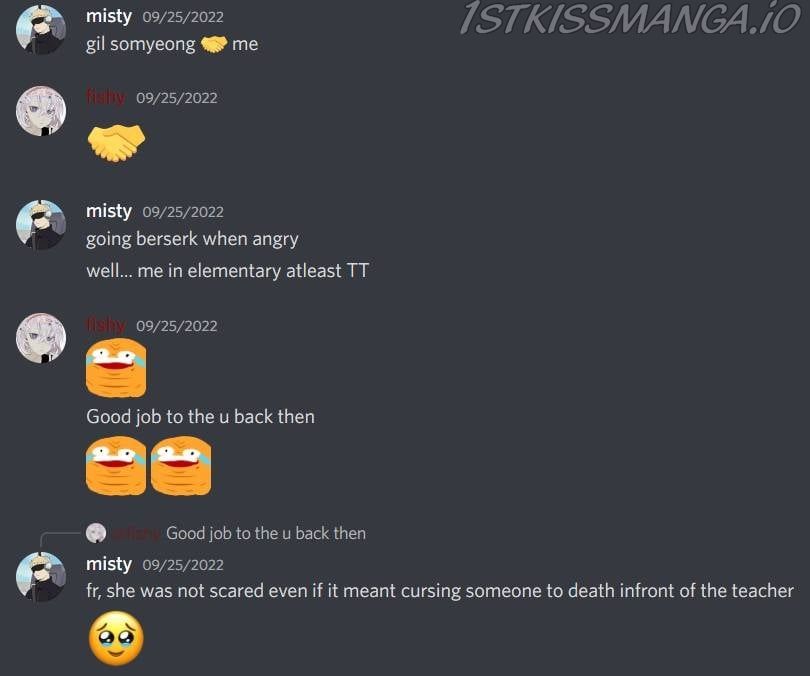Click the second of two laughing pancake emojis

pyautogui.click(x=181, y=466)
